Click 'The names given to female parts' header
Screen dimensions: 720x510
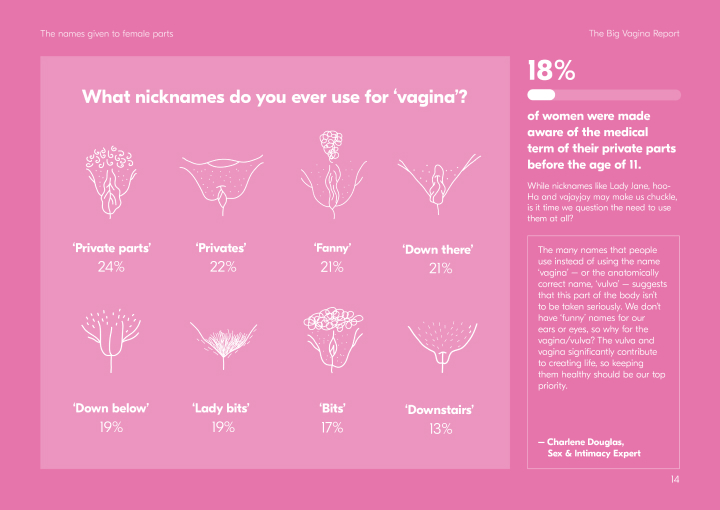point(107,34)
